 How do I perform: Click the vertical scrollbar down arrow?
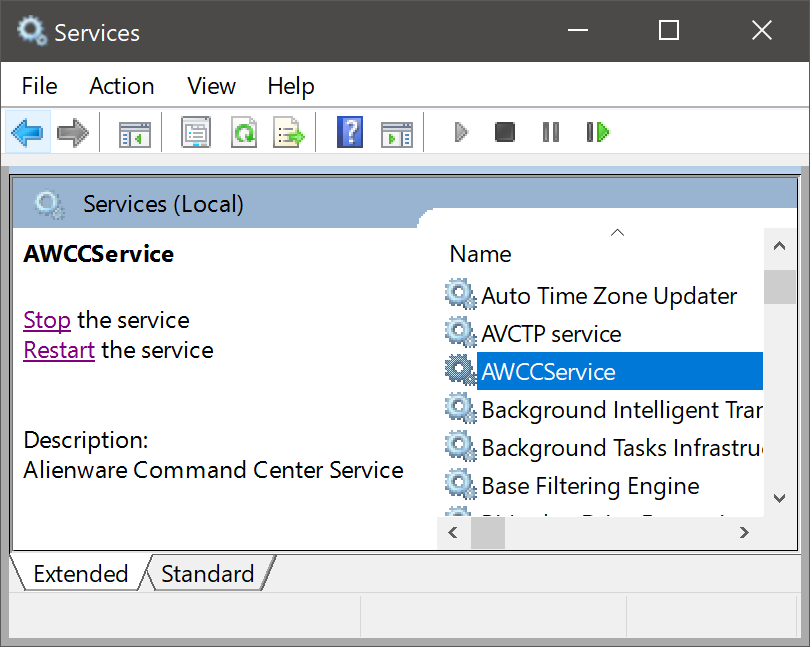[780, 498]
